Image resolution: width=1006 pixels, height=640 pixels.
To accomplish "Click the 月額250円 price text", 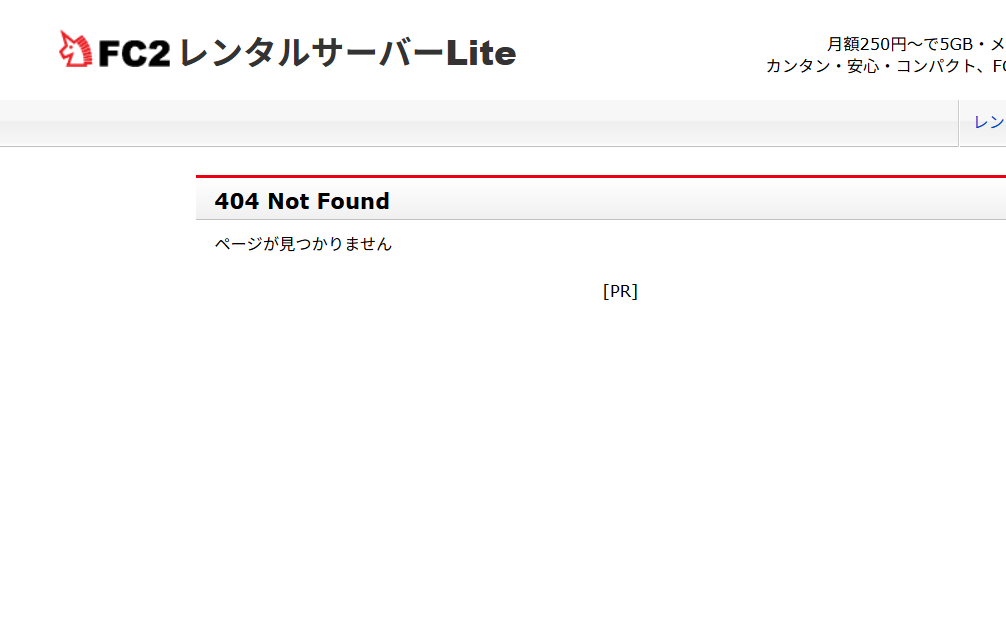I will coord(866,44).
